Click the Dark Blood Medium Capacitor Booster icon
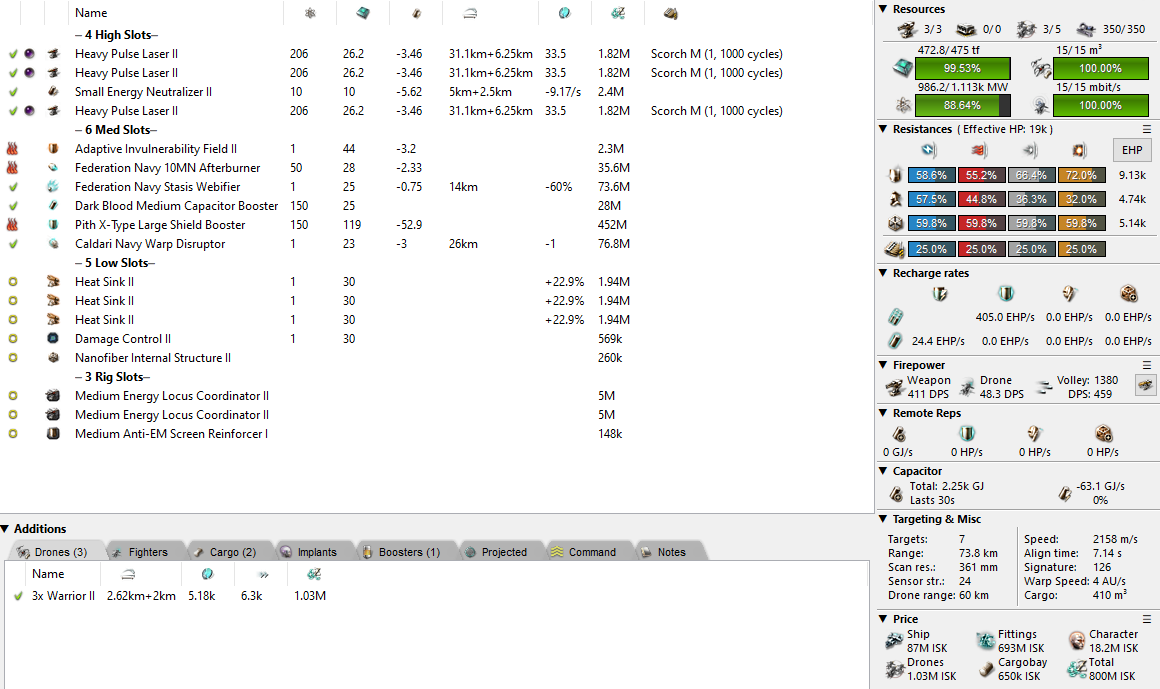1160x689 pixels. 53,206
